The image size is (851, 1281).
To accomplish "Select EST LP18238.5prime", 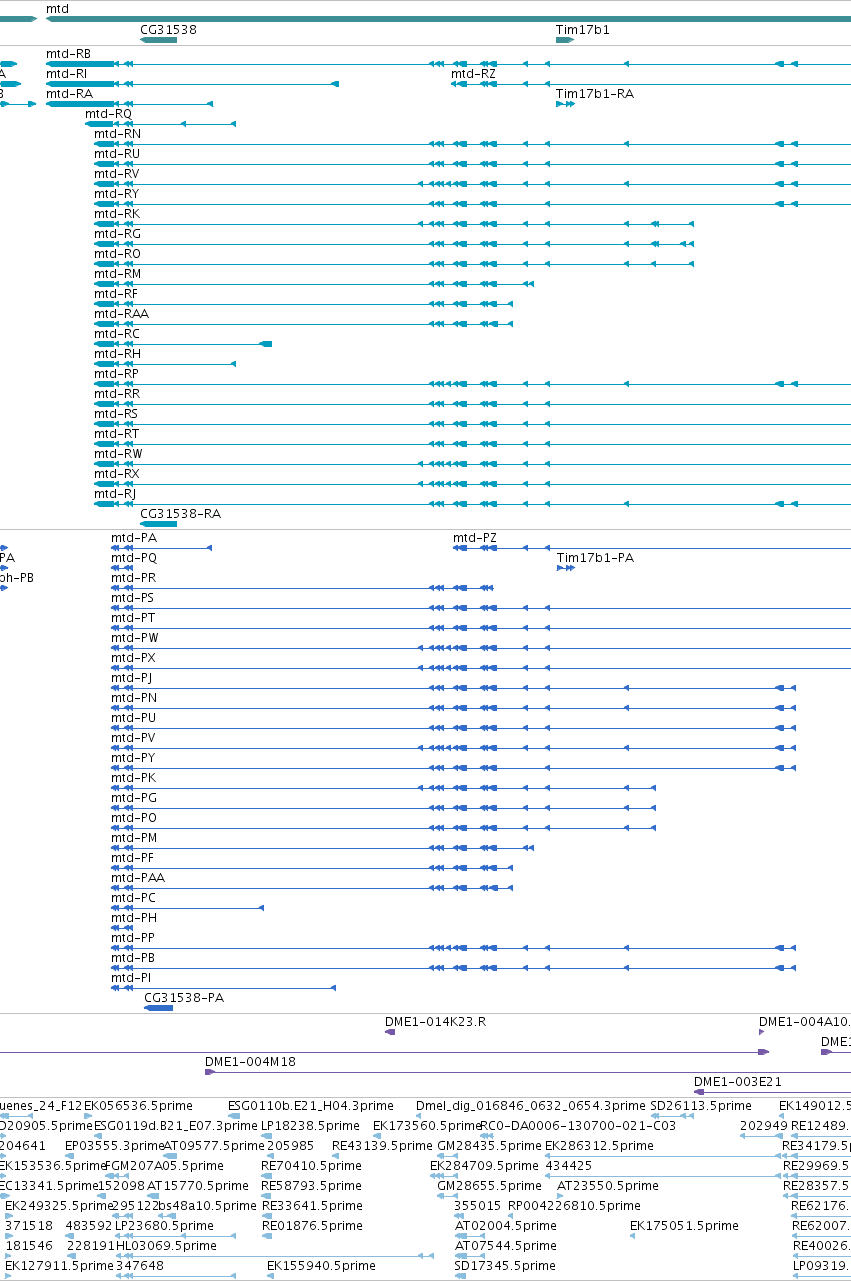I will pos(310,1125).
